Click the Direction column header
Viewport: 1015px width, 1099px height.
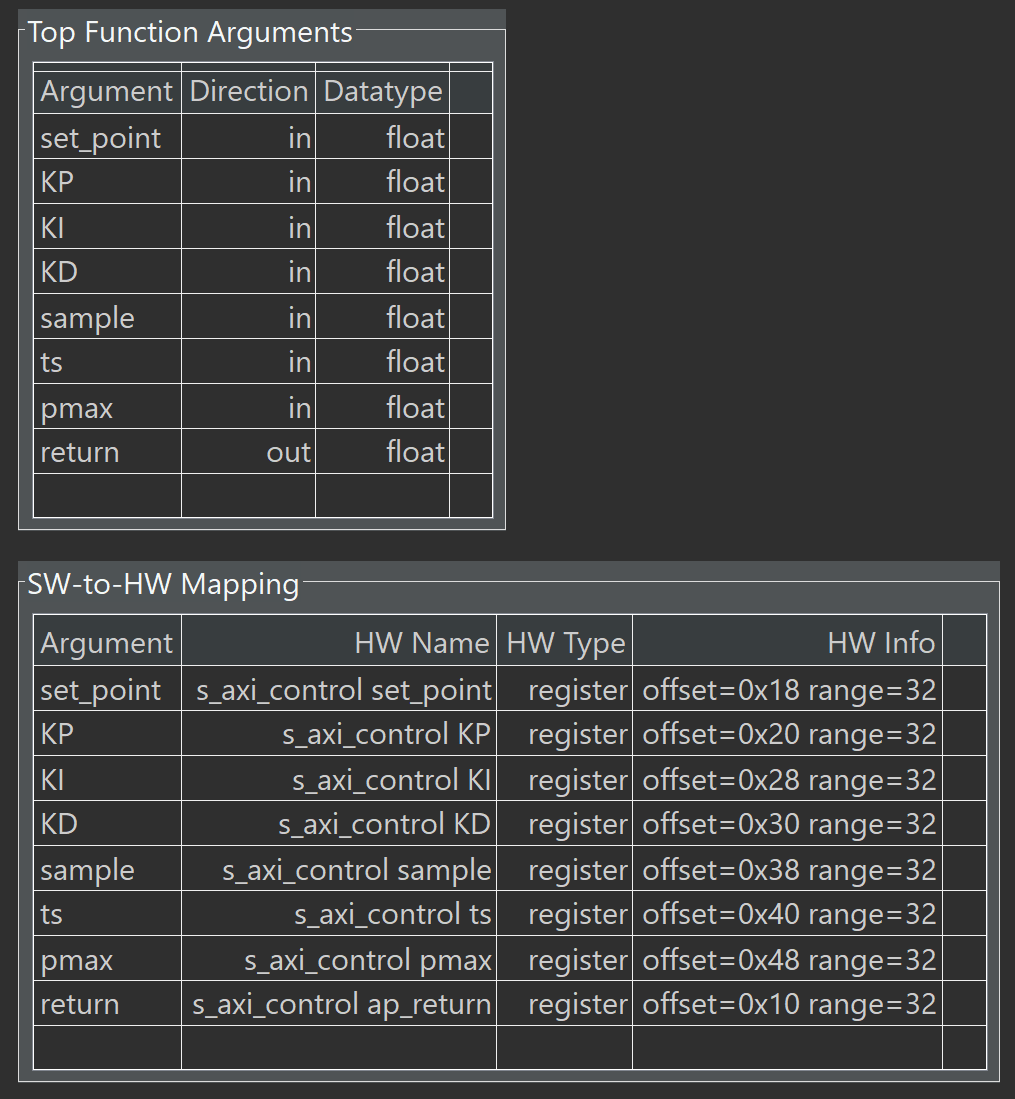[x=248, y=91]
